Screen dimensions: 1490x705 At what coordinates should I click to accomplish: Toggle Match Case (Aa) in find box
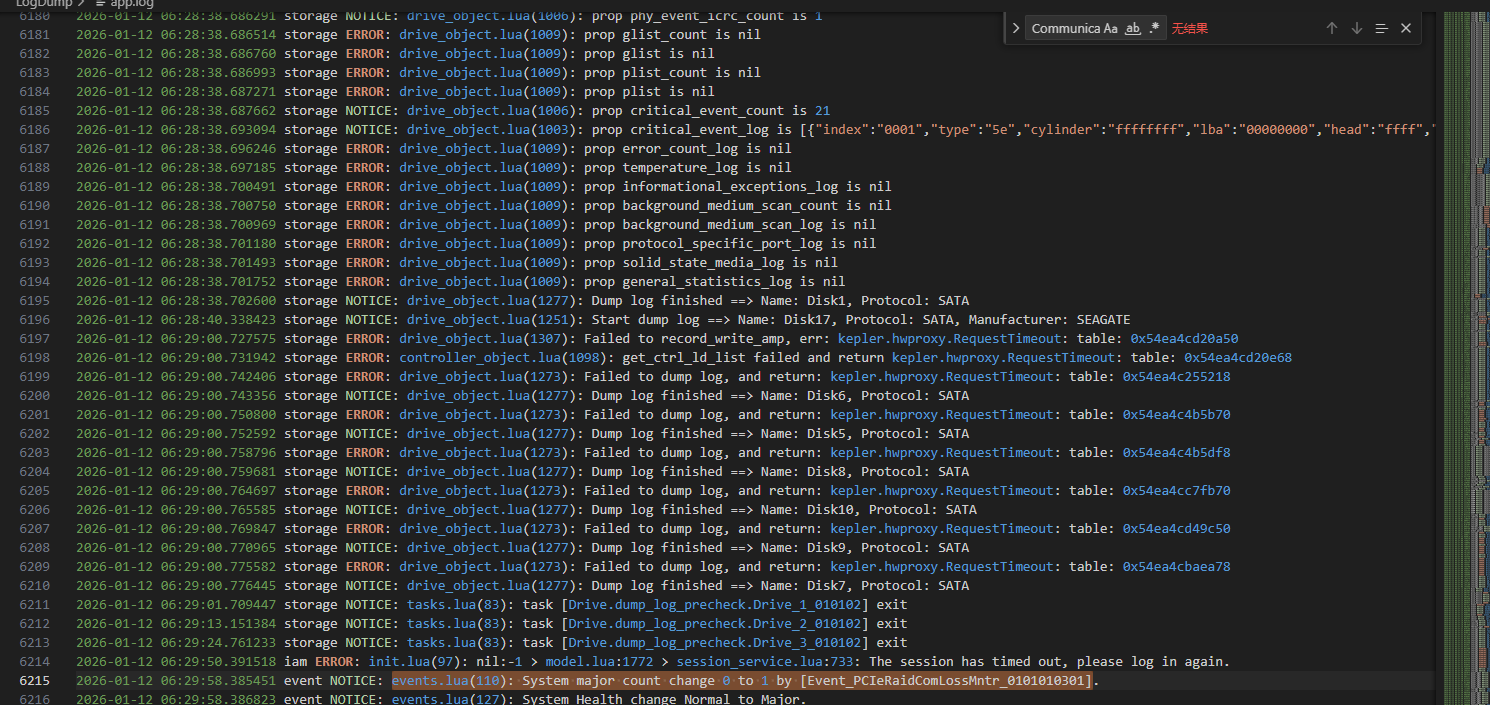click(1110, 28)
